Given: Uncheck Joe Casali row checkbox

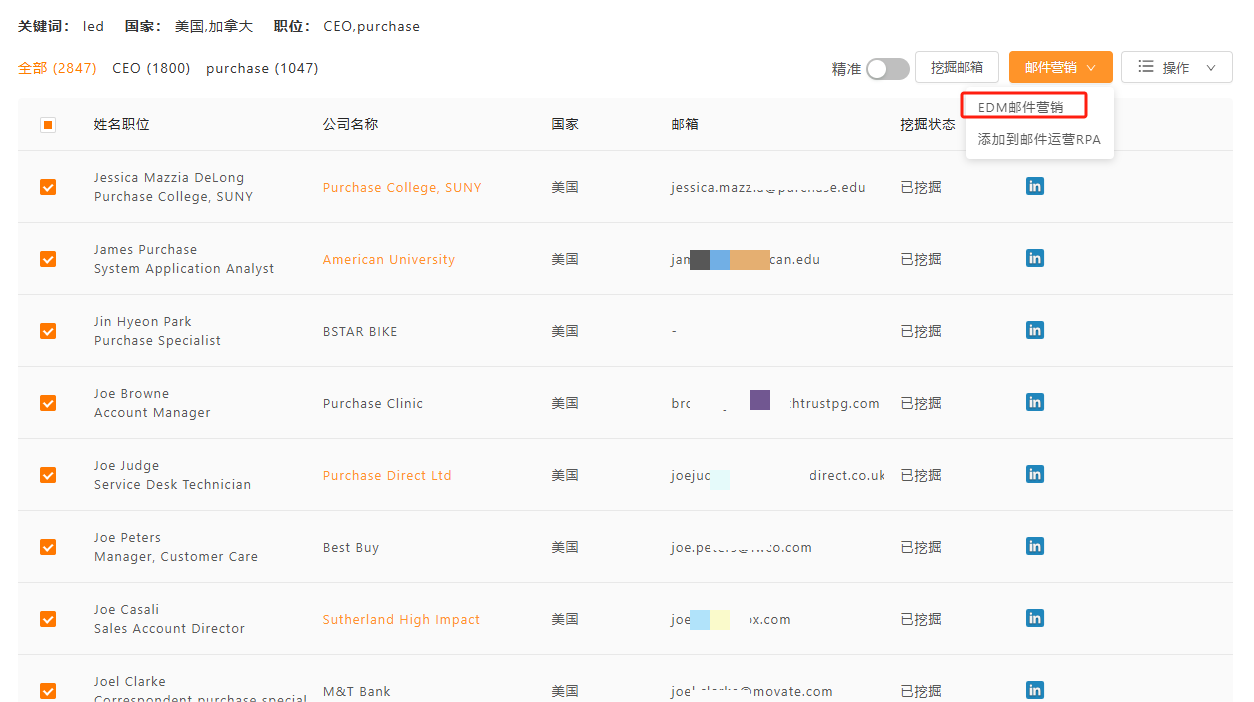Looking at the screenshot, I should pyautogui.click(x=48, y=619).
